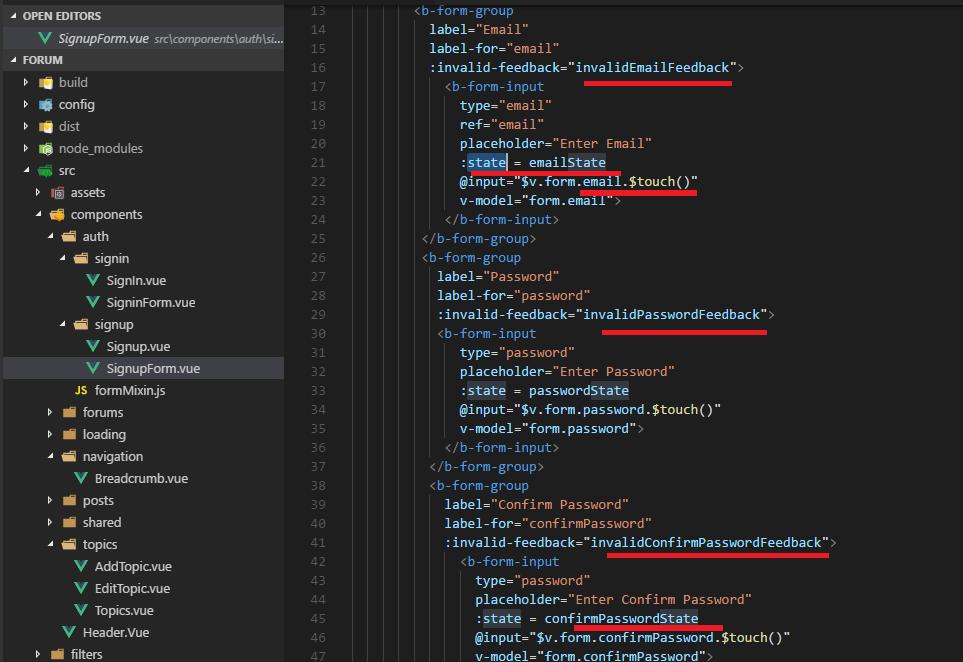Screen dimensions: 963x662
Task: Click the Vue icon beside AddTopic.vue
Action: point(81,566)
